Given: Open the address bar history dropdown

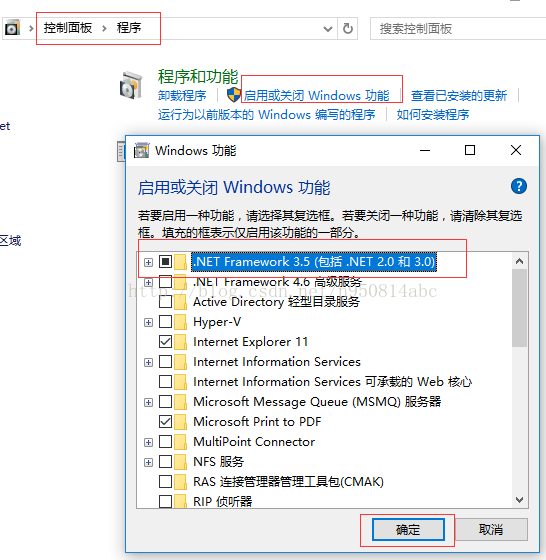Looking at the screenshot, I should coord(327,29).
